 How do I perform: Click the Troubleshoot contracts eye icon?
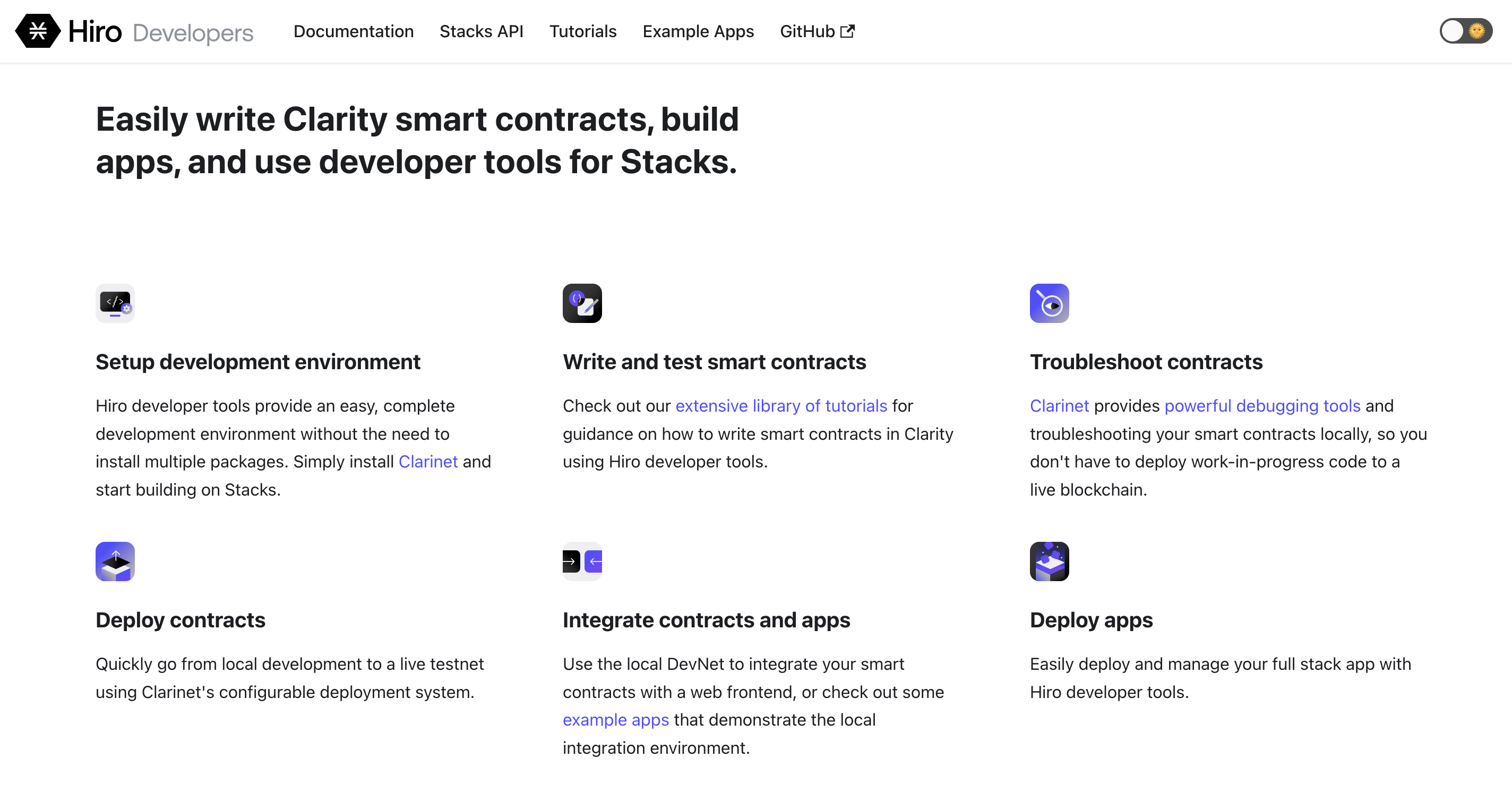tap(1050, 303)
